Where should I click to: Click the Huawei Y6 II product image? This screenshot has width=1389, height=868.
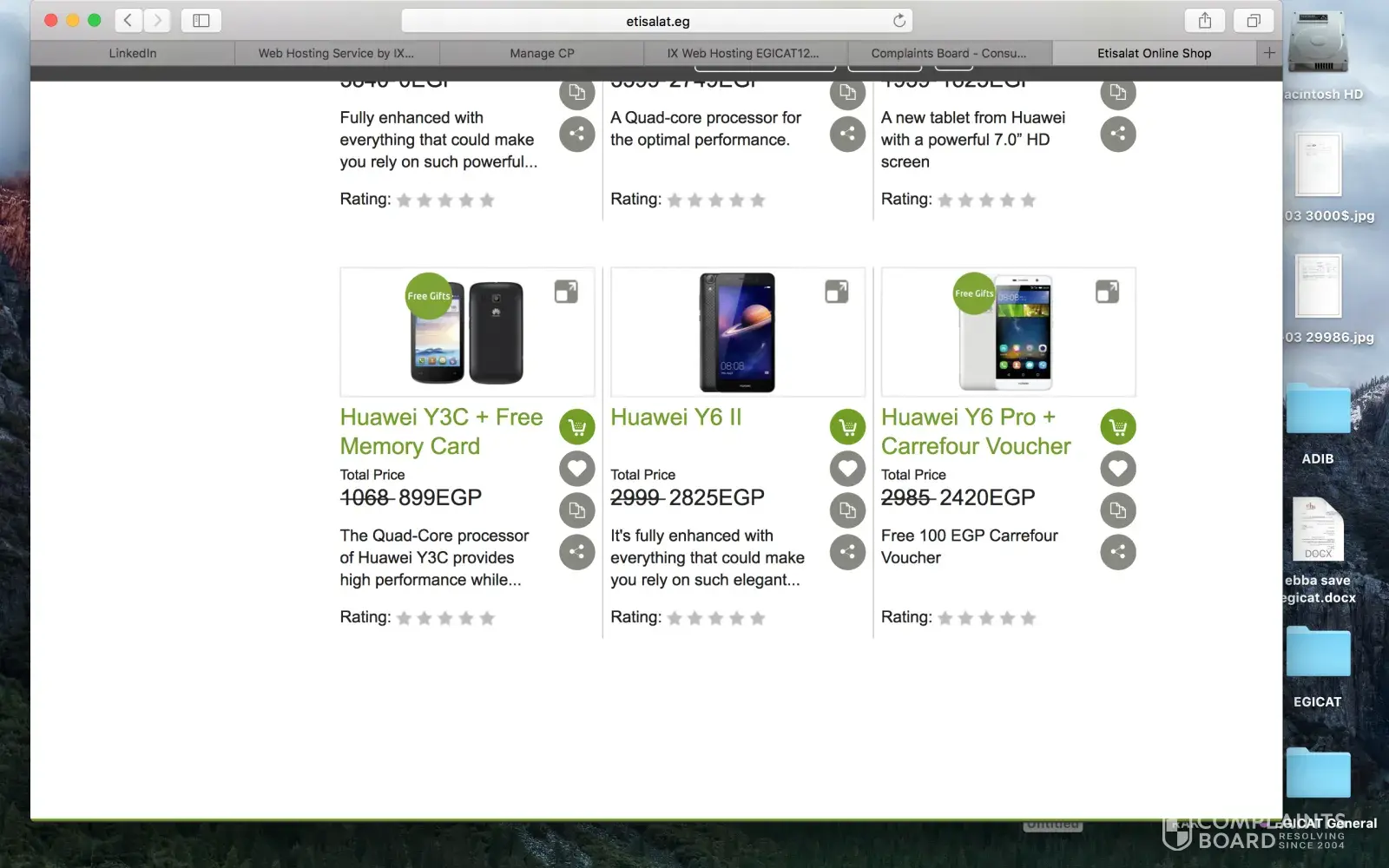[738, 332]
